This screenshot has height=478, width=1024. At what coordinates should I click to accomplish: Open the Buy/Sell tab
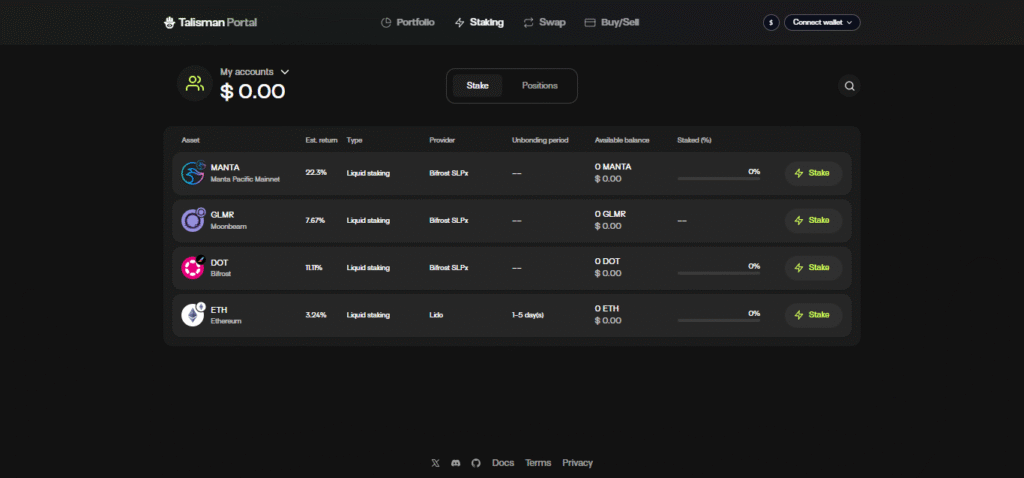point(612,22)
